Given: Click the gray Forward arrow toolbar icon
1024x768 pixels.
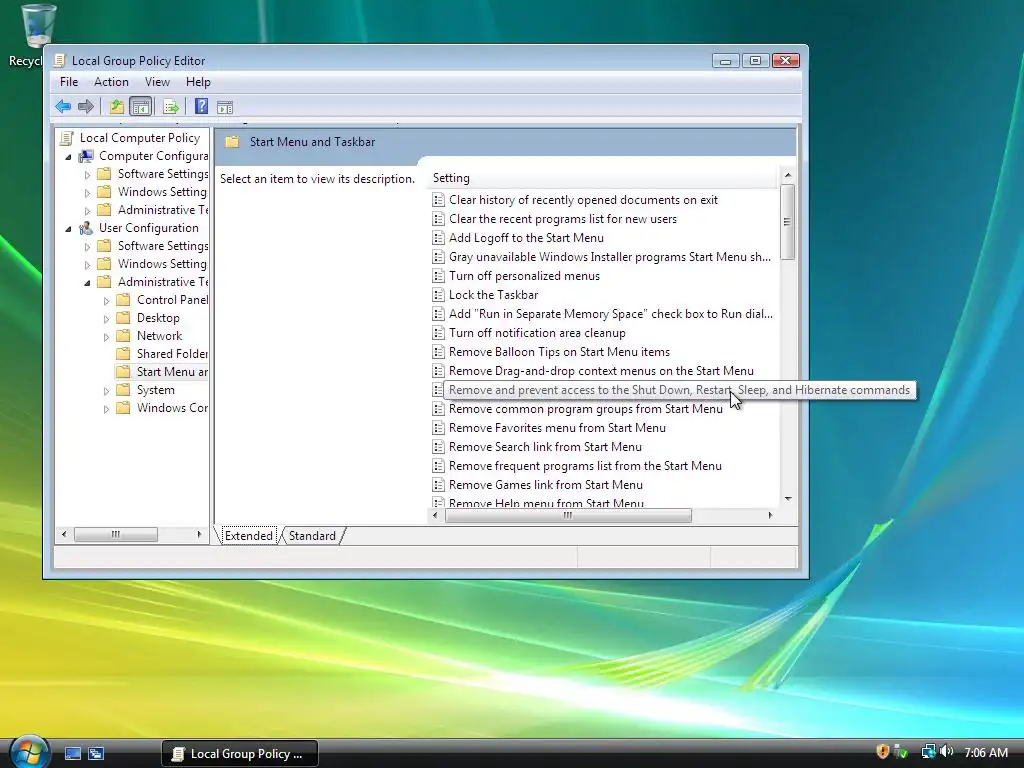Looking at the screenshot, I should point(86,106).
